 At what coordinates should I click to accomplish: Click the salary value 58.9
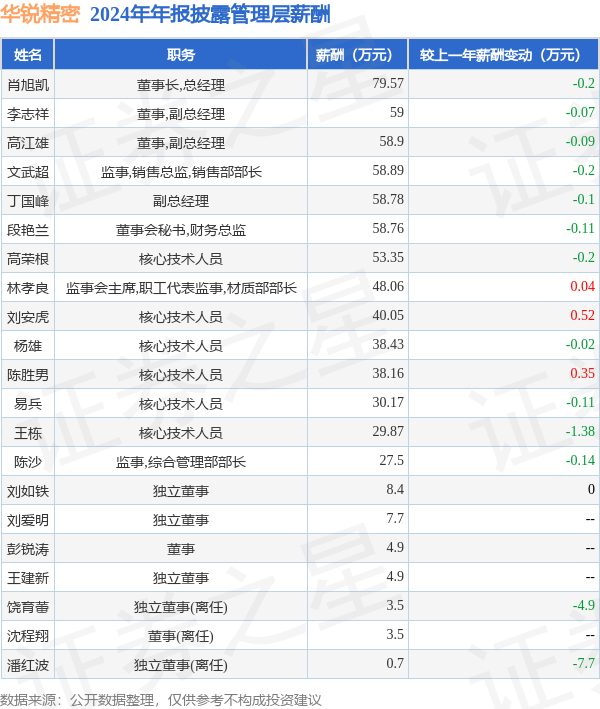(392, 142)
